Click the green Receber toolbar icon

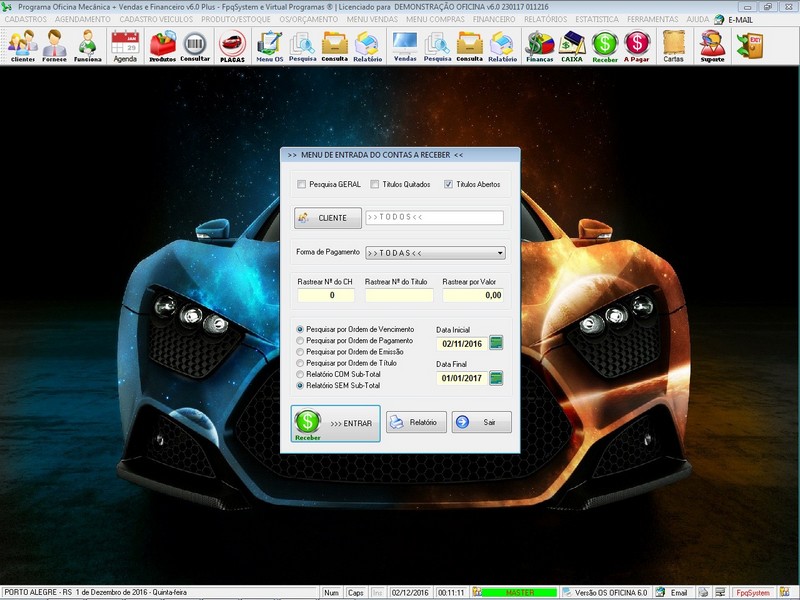(605, 46)
